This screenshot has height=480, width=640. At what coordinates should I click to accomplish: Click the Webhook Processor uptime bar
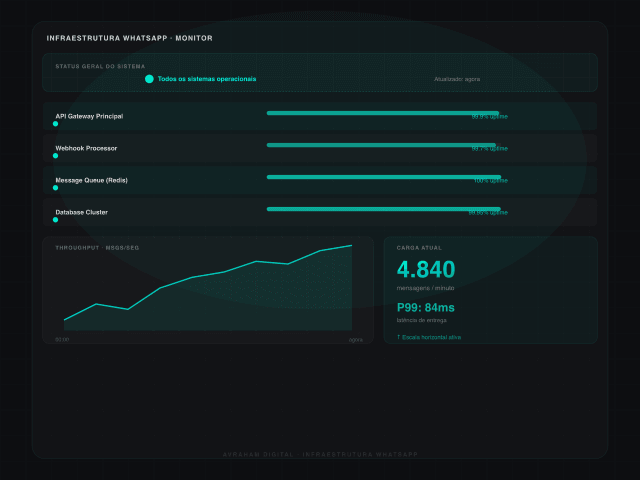point(382,145)
